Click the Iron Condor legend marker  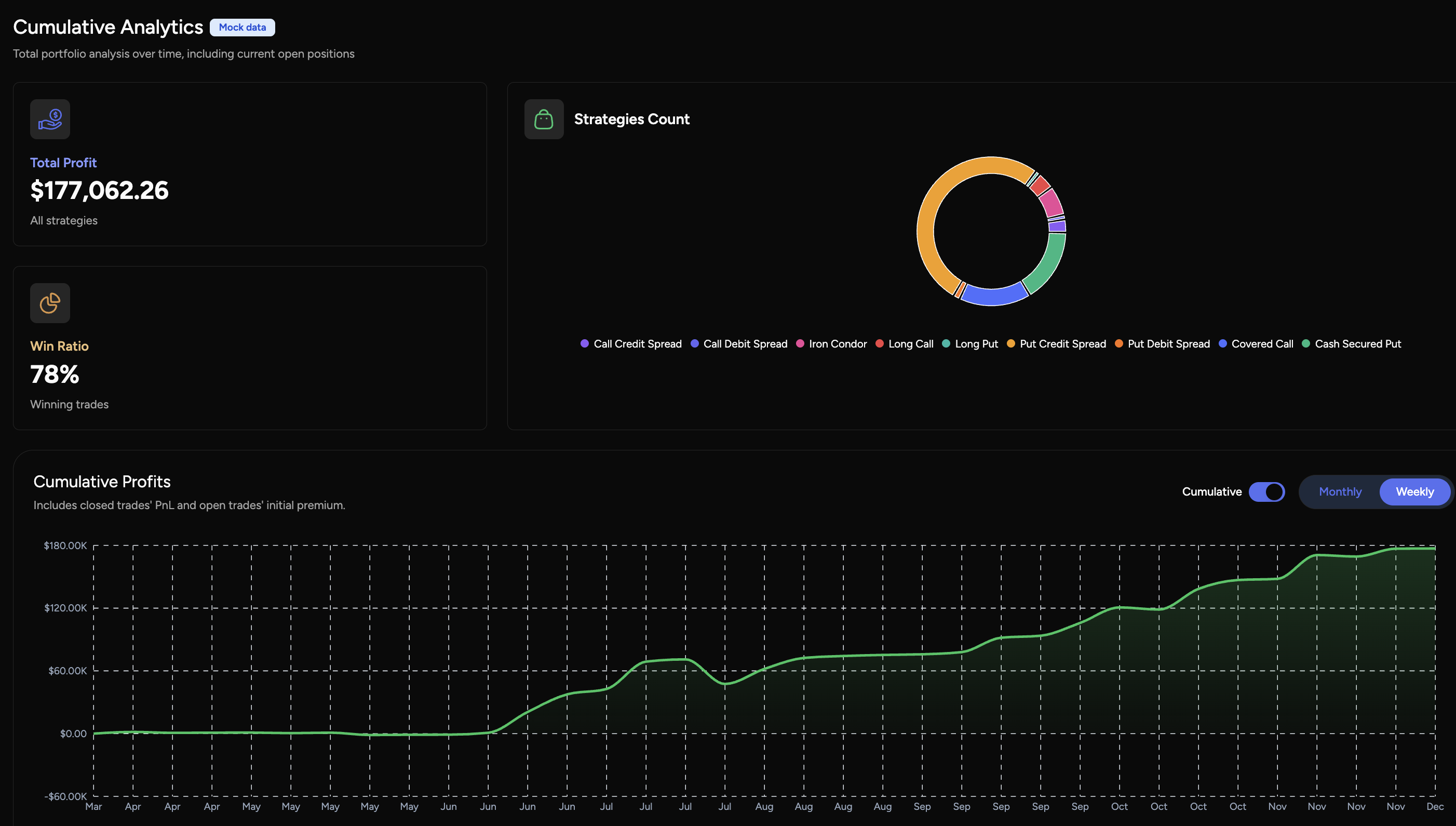point(801,344)
